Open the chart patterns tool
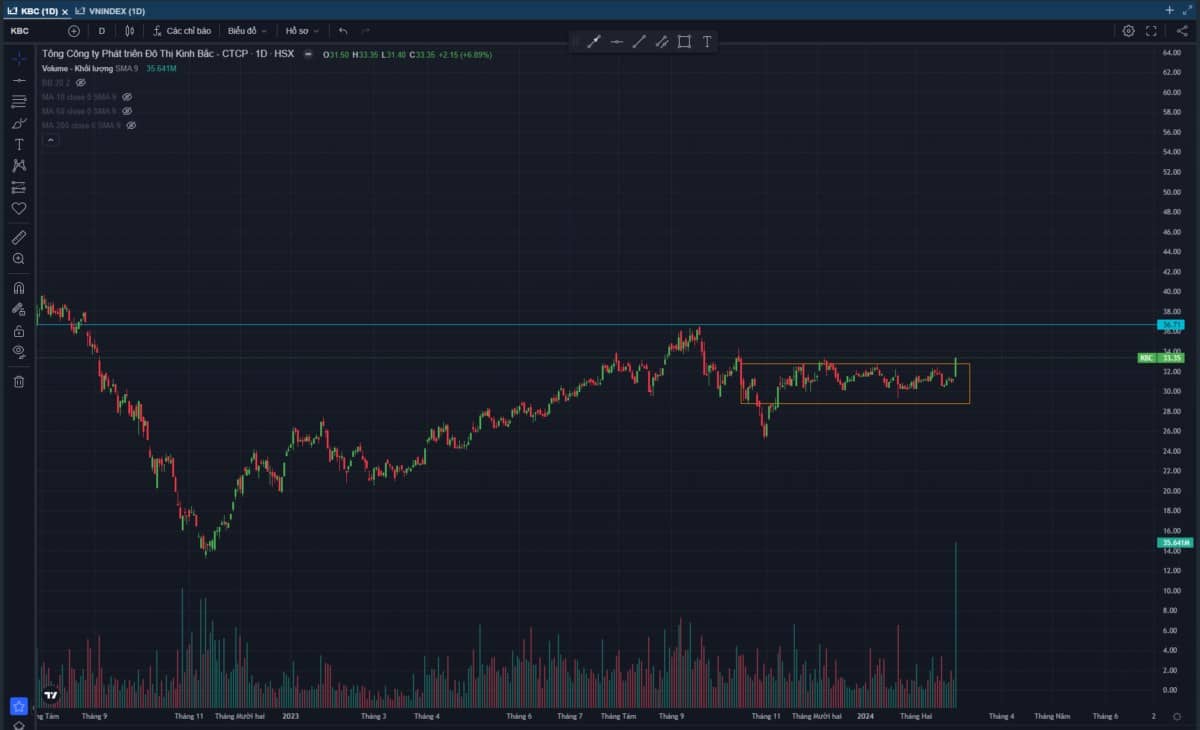1200x730 pixels. pos(19,166)
